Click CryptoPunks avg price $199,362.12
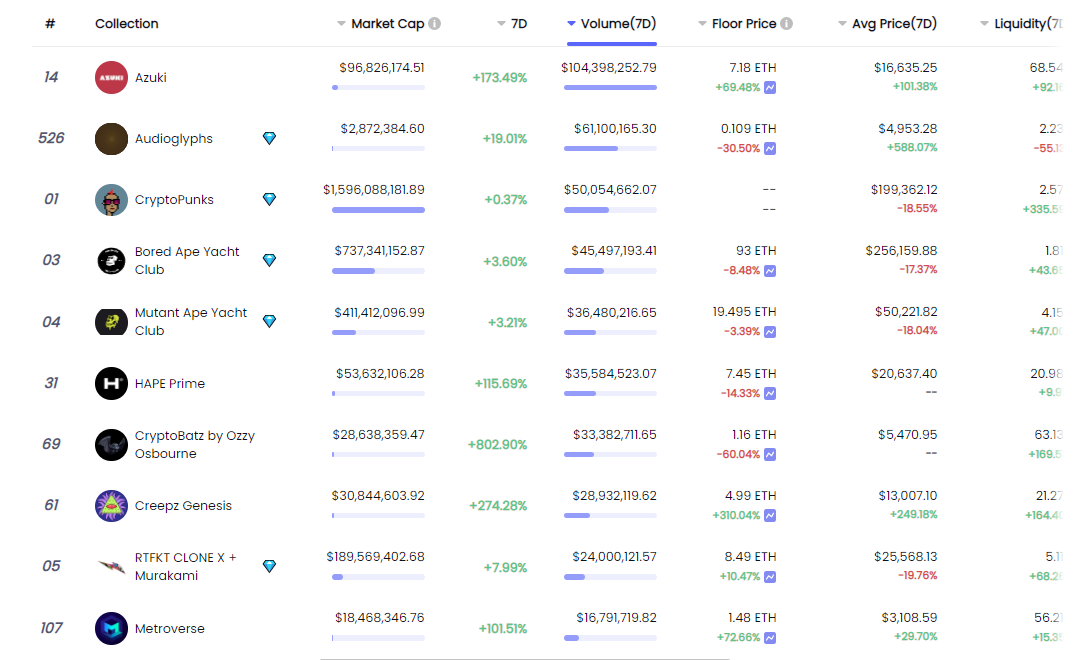 (x=904, y=189)
